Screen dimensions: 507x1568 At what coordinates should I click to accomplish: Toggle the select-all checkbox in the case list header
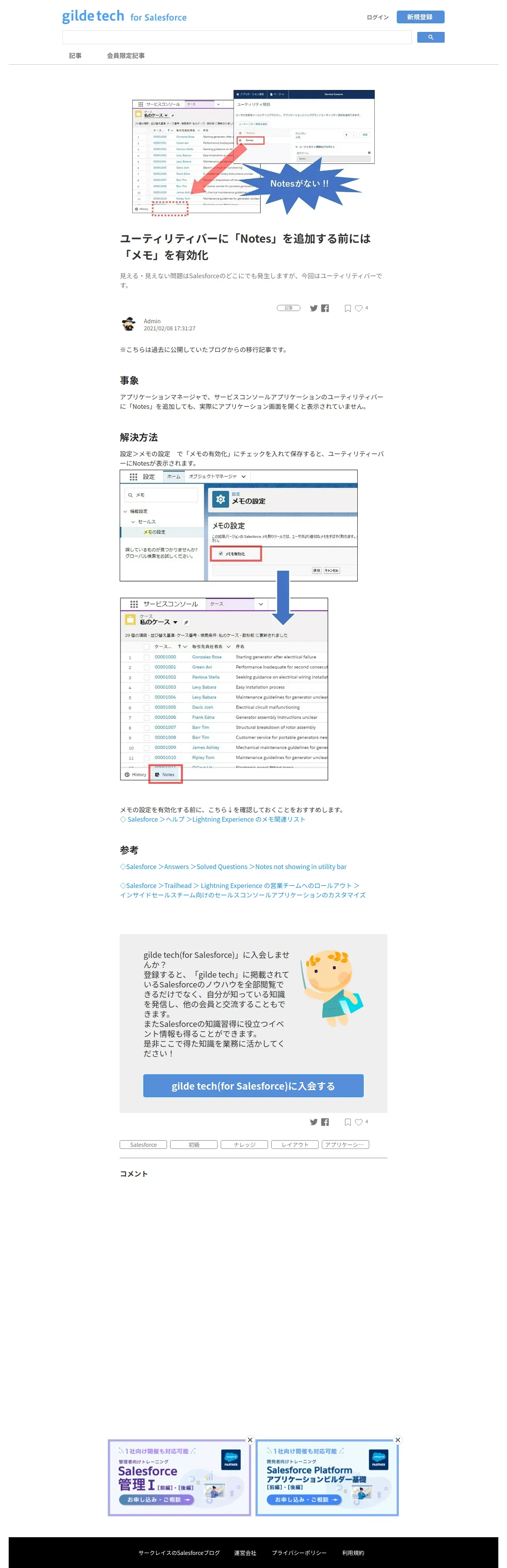coord(146,646)
